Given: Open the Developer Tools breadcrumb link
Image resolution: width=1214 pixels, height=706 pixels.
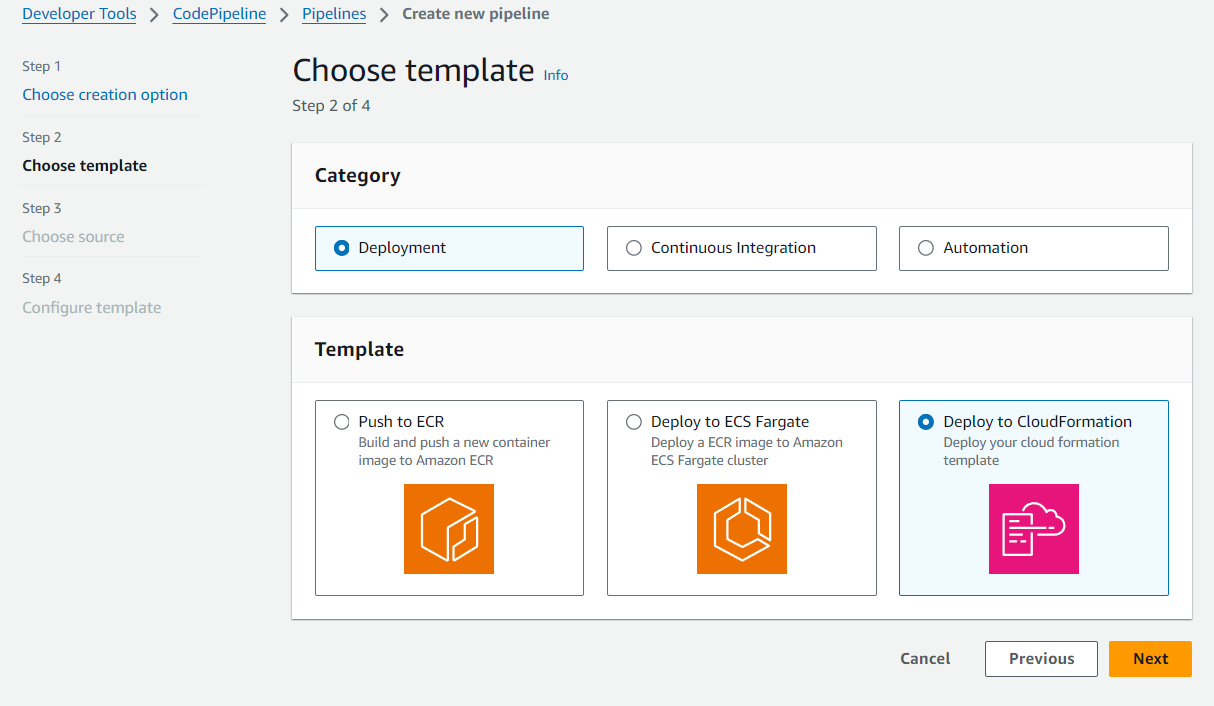Looking at the screenshot, I should point(79,14).
